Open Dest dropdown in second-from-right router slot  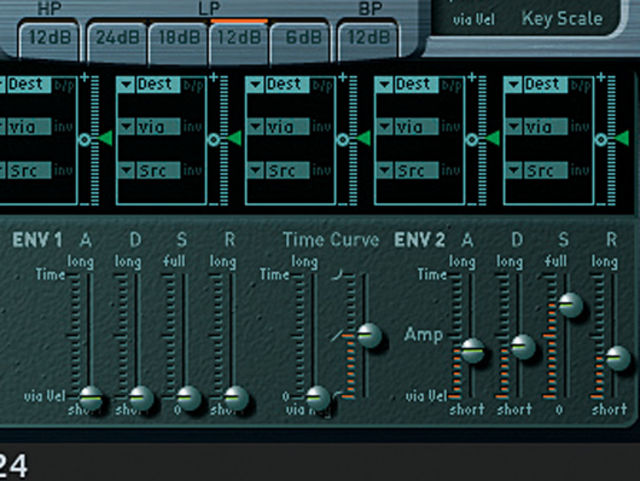pos(407,85)
